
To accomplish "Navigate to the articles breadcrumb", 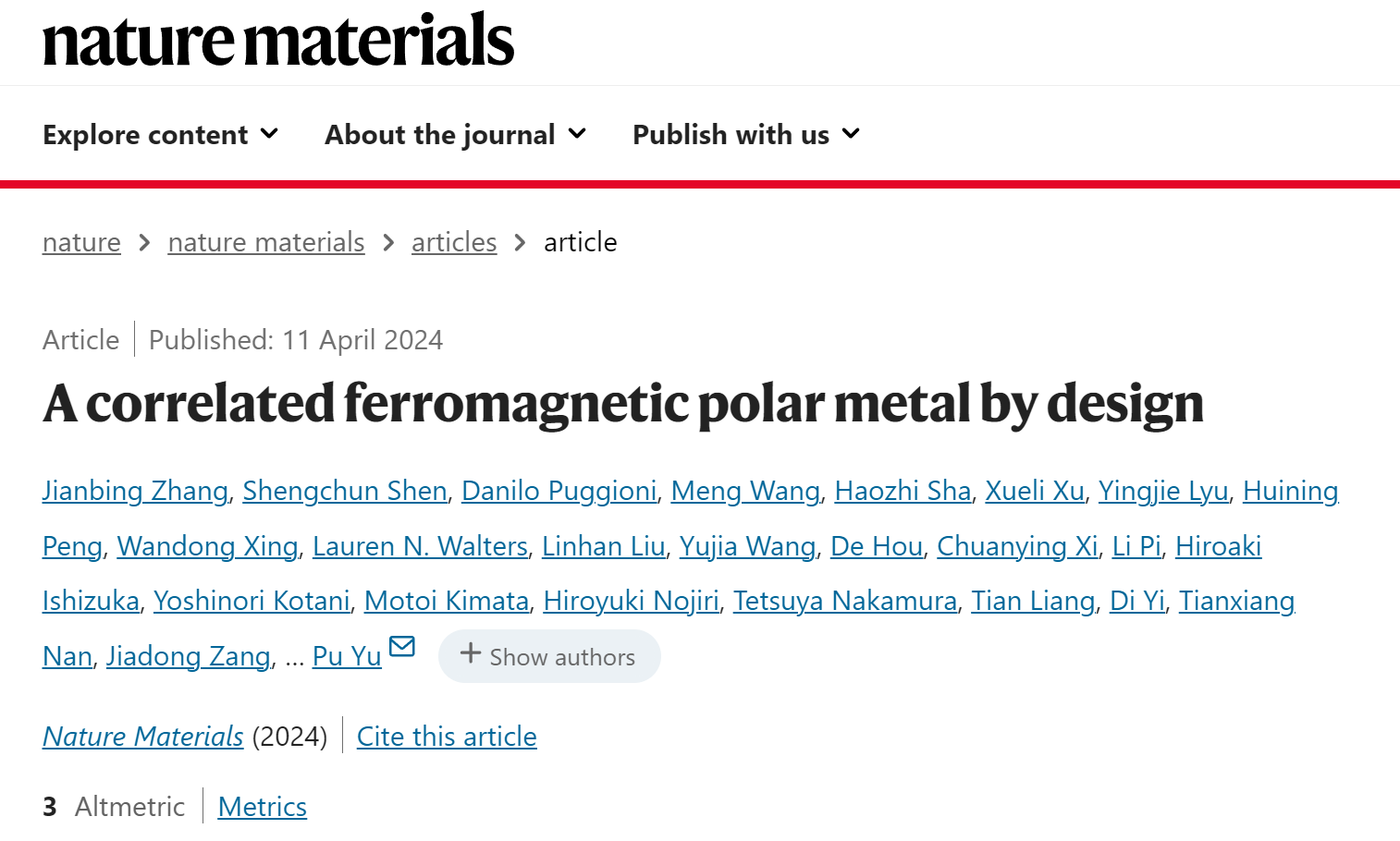I will pyautogui.click(x=454, y=242).
